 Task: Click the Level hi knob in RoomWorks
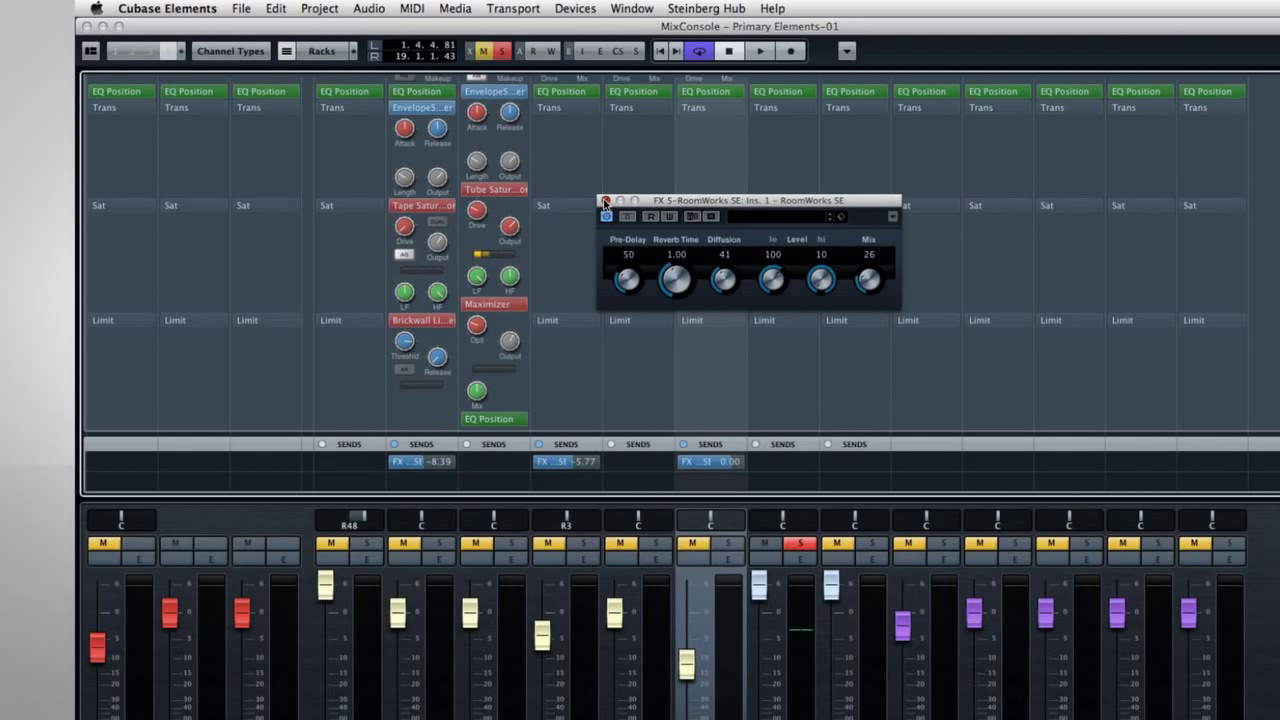pos(821,280)
